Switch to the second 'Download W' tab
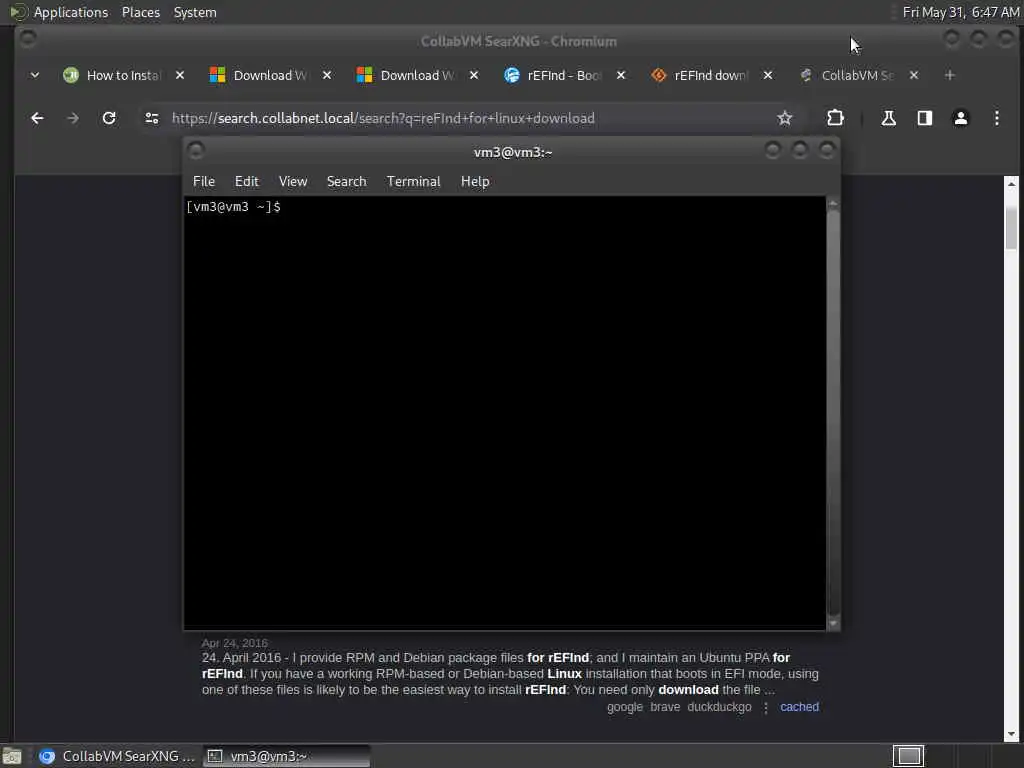This screenshot has height=768, width=1024. click(417, 75)
